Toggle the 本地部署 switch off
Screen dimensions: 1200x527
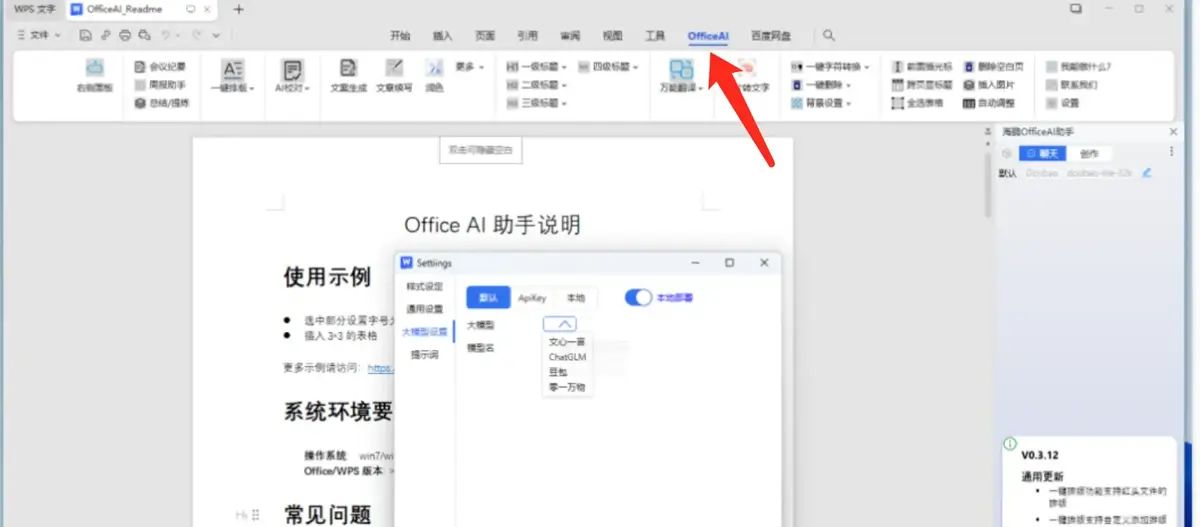coord(639,297)
